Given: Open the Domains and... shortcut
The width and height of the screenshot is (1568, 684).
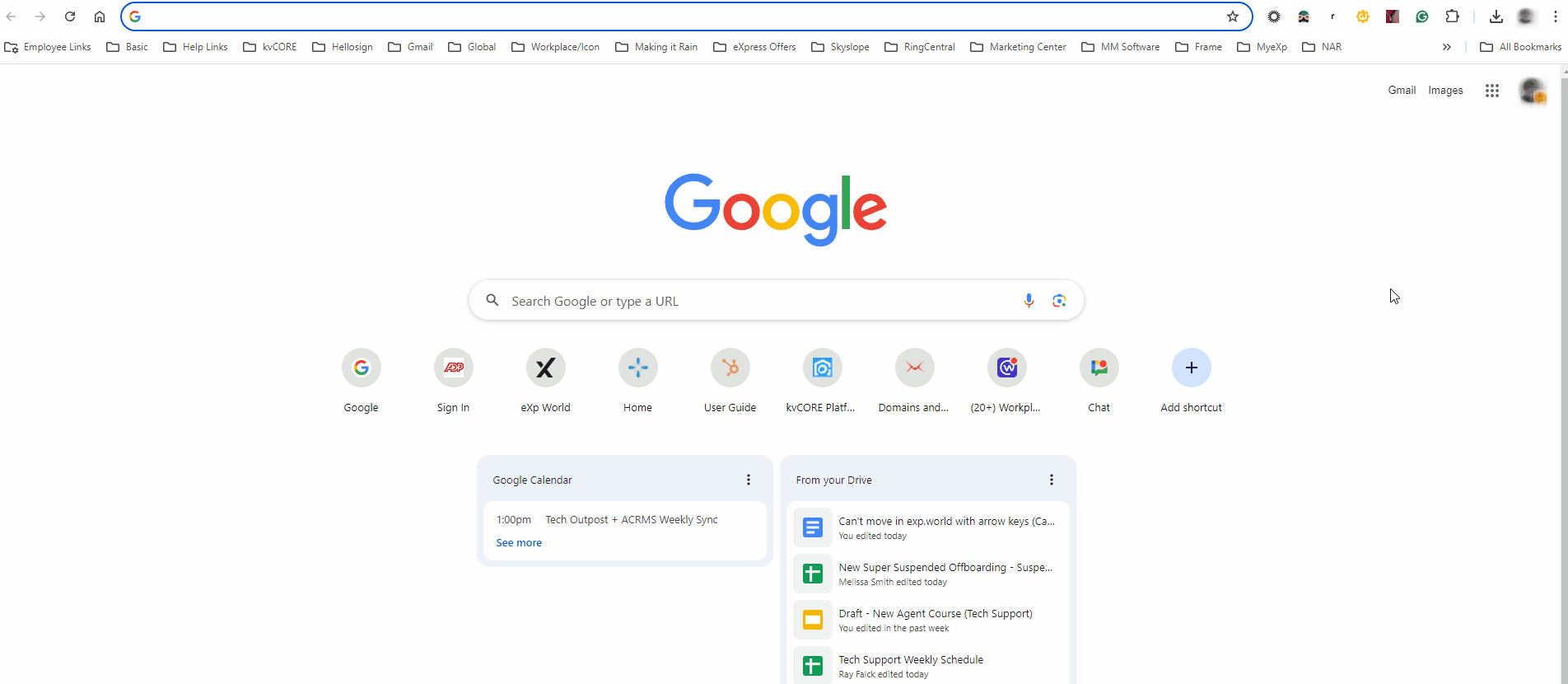Looking at the screenshot, I should (915, 382).
